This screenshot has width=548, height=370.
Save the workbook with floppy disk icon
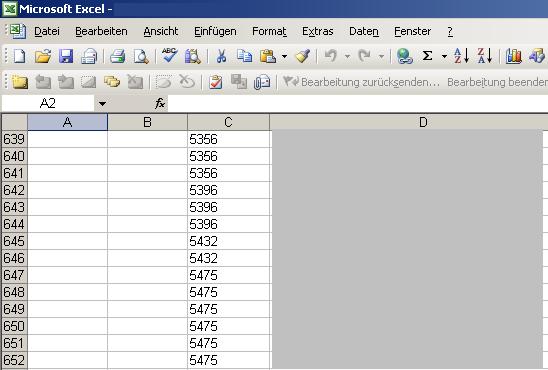[x=66, y=56]
